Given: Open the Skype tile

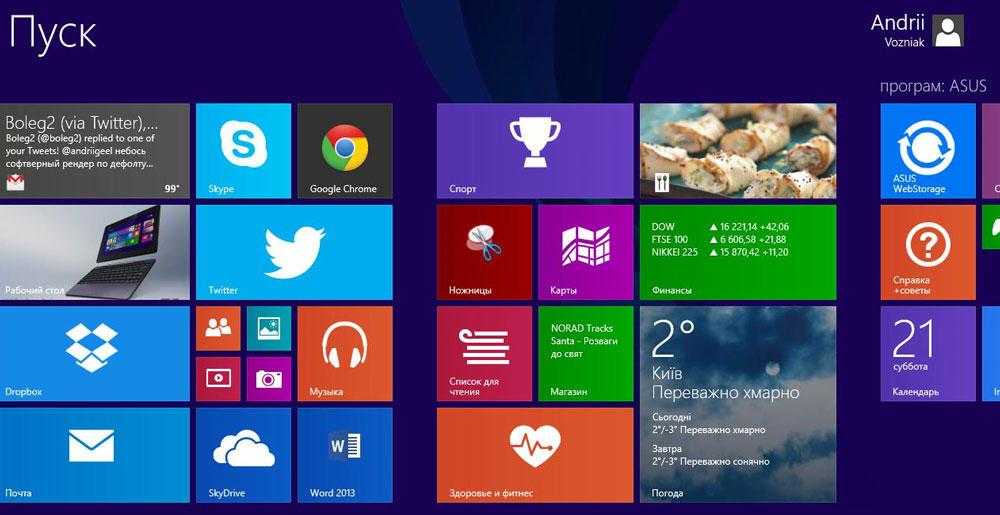Looking at the screenshot, I should click(x=243, y=150).
